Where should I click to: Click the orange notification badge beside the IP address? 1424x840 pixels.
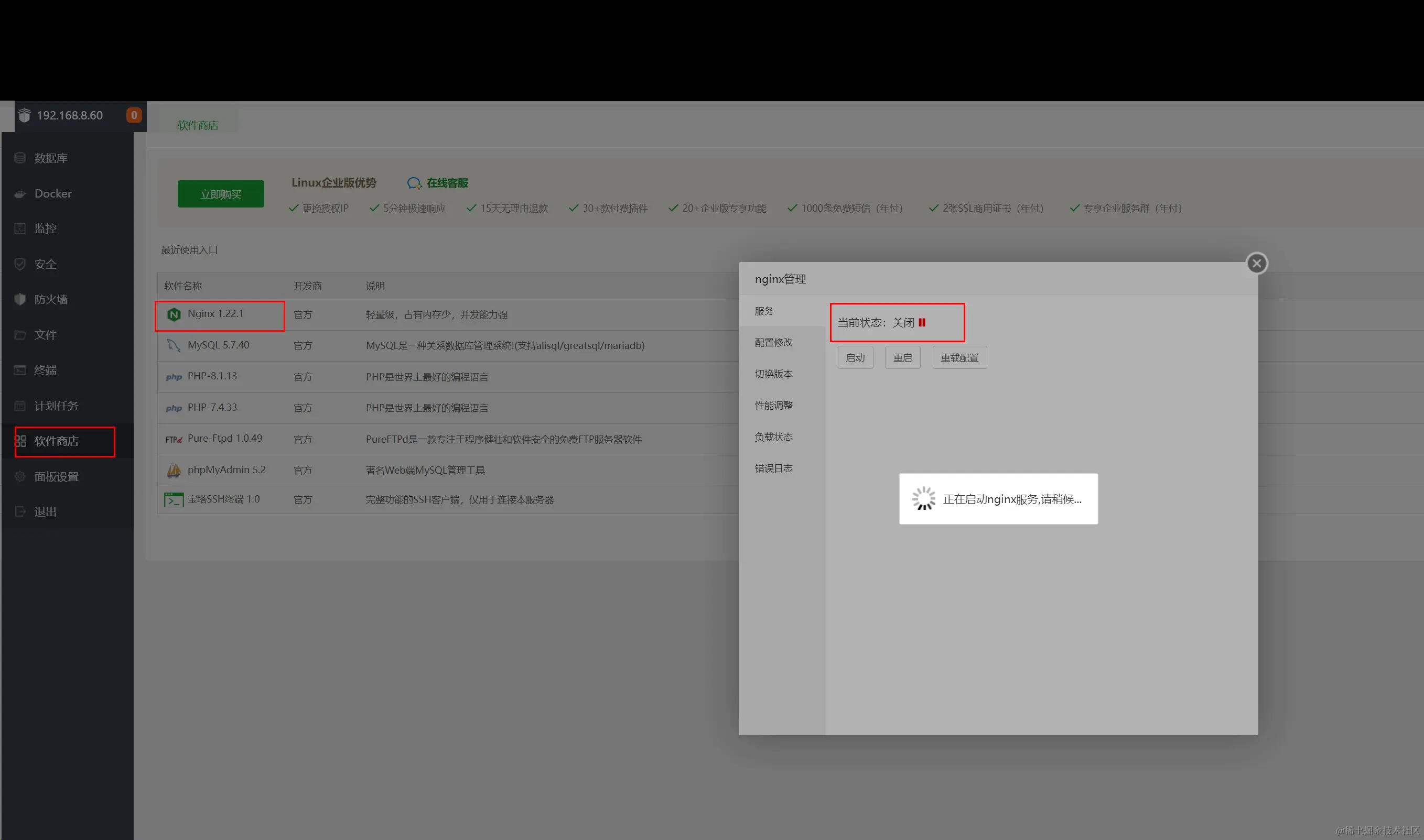click(x=134, y=115)
